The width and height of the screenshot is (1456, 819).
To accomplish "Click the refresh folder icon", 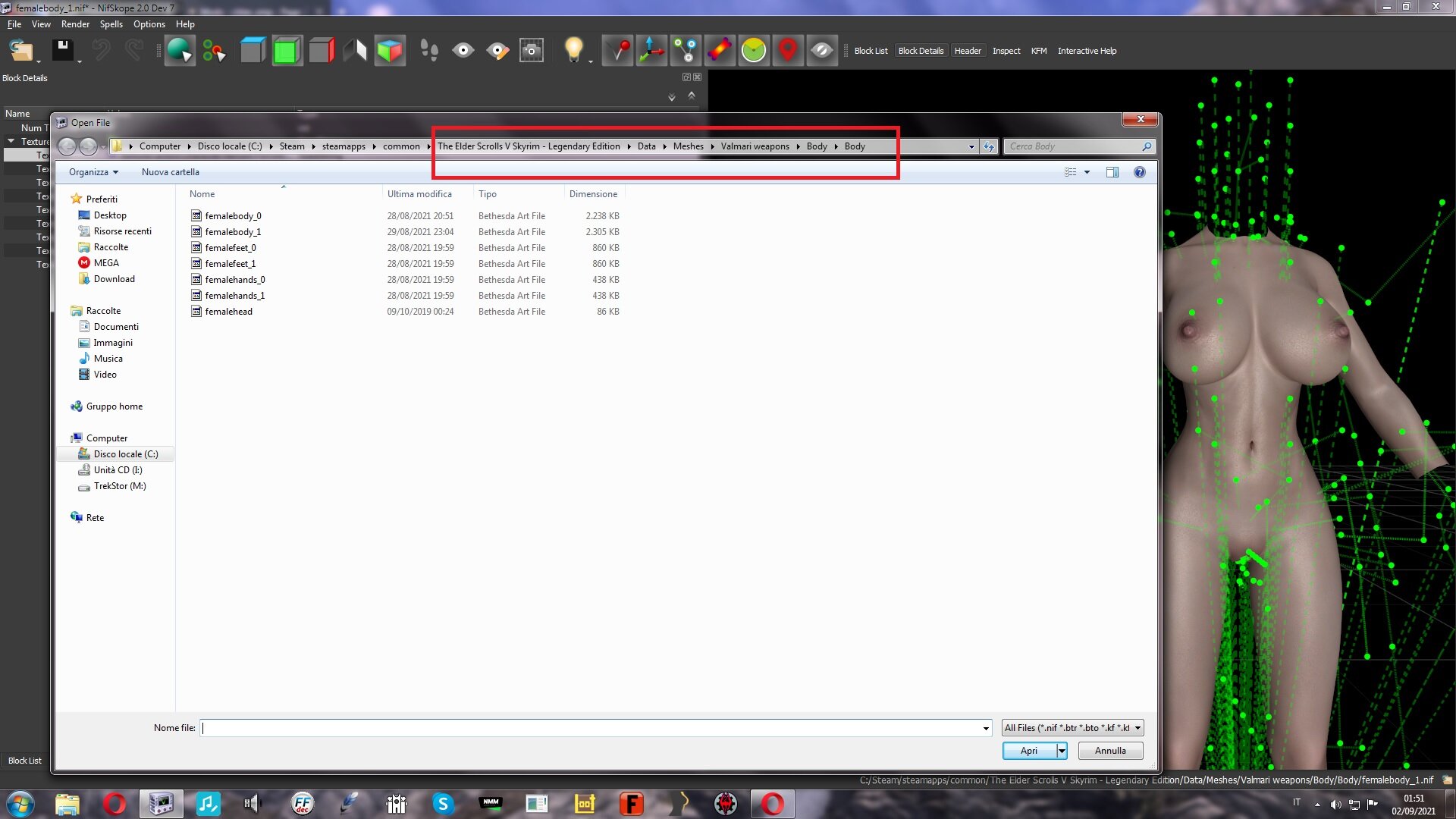I will pyautogui.click(x=989, y=146).
